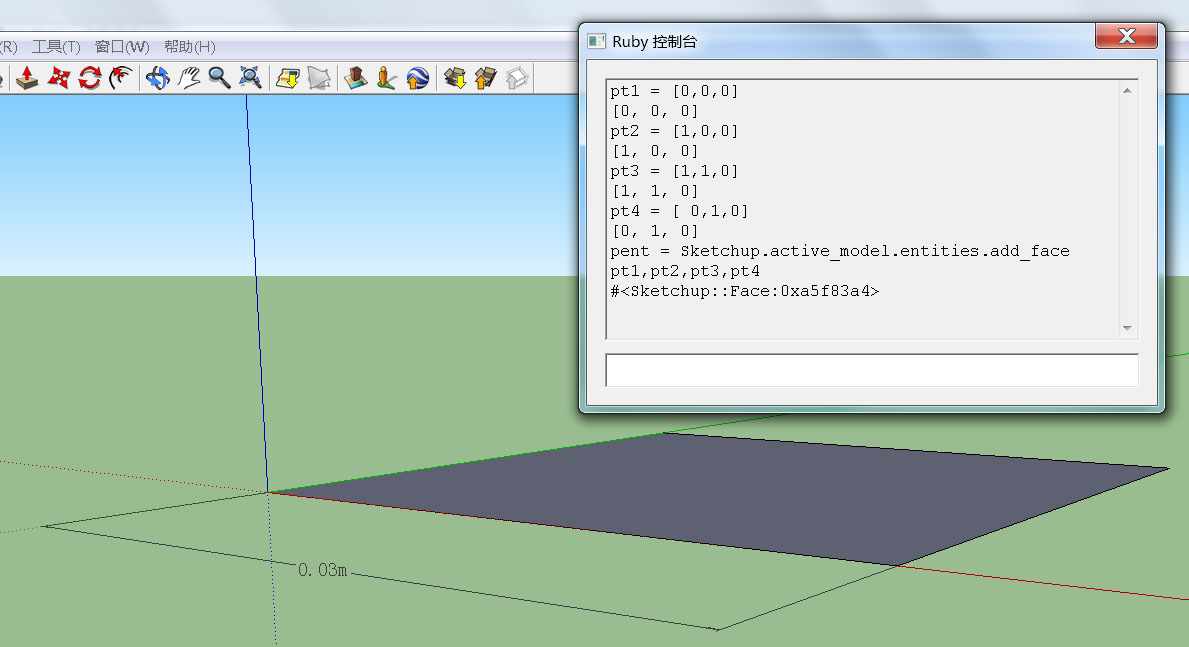
Task: Activate the Orbit tool
Action: [157, 78]
